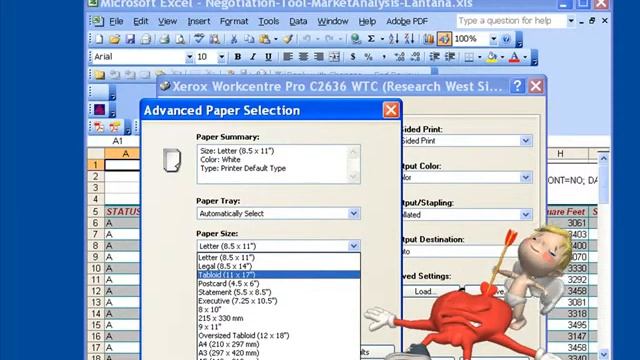This screenshot has width=640, height=360.
Task: Apply Percent style icon
Action: pos(368,57)
